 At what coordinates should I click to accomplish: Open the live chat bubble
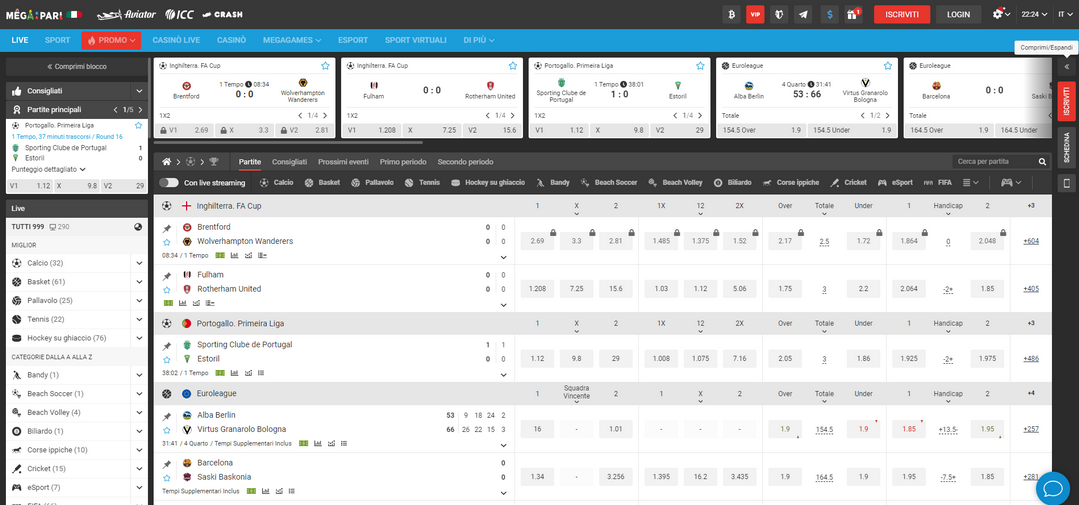(x=1052, y=488)
